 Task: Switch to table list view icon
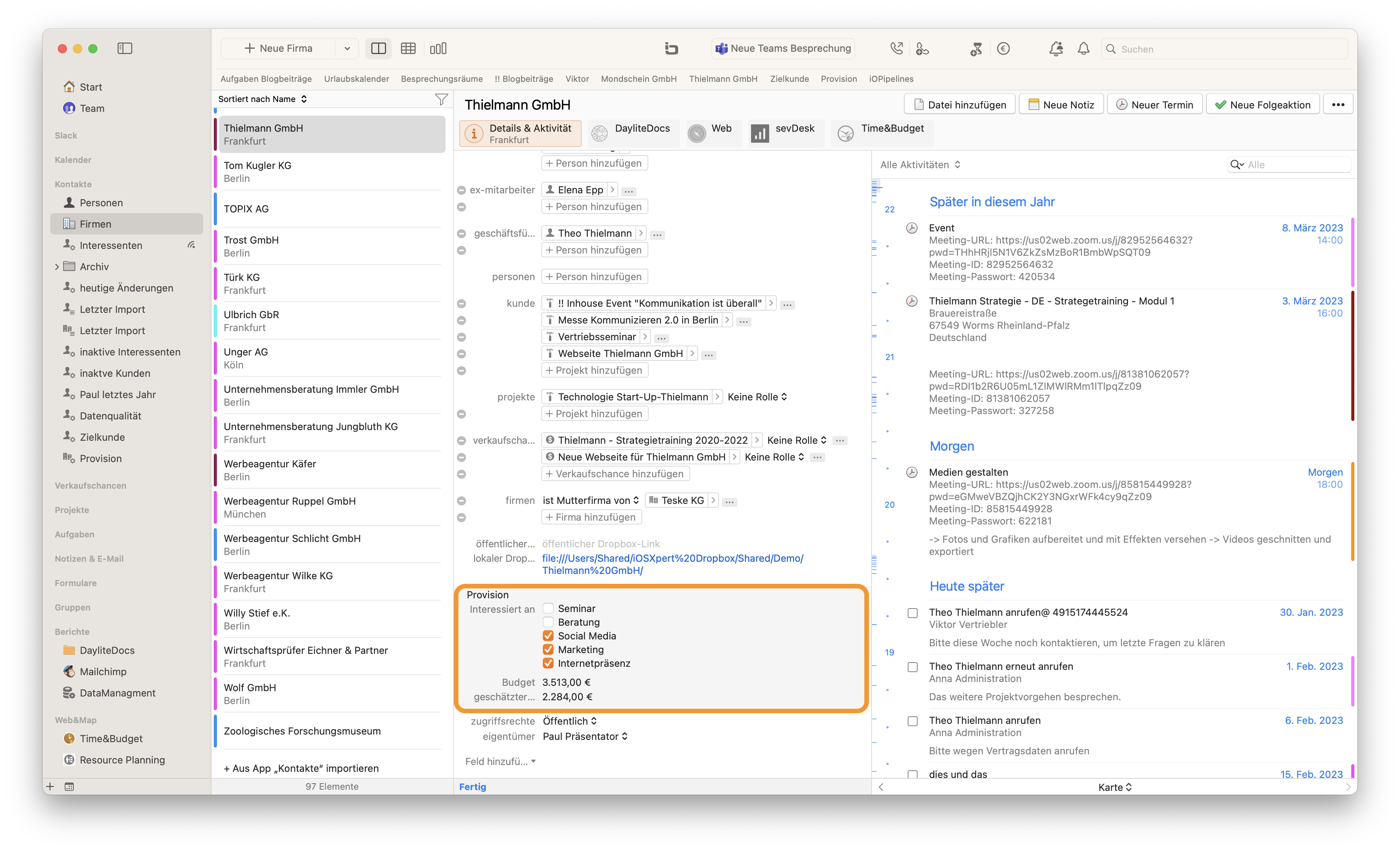pyautogui.click(x=408, y=48)
